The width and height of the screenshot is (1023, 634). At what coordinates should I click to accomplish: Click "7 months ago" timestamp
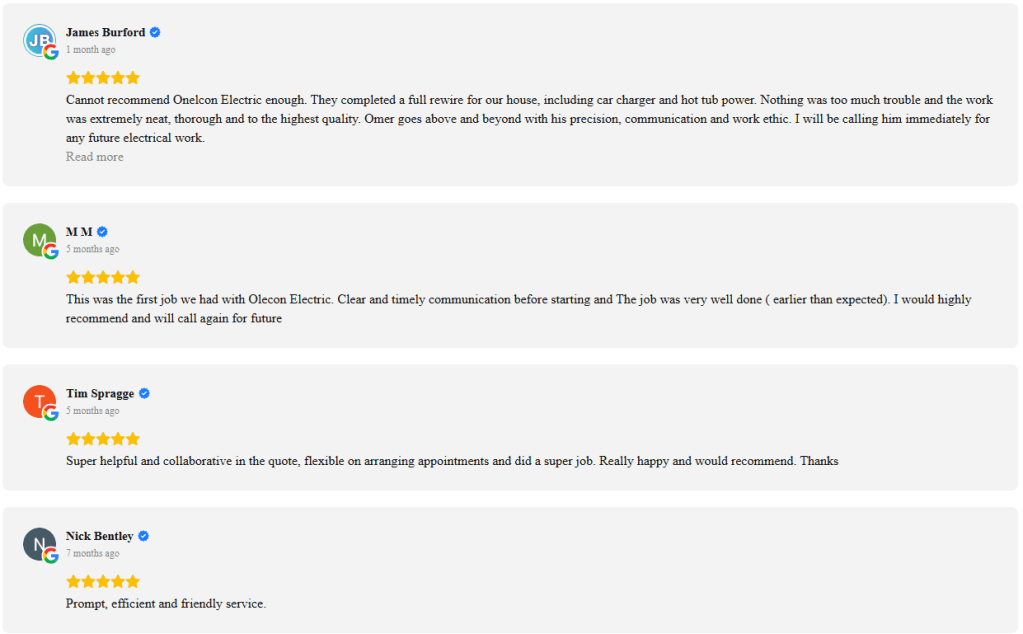click(92, 554)
